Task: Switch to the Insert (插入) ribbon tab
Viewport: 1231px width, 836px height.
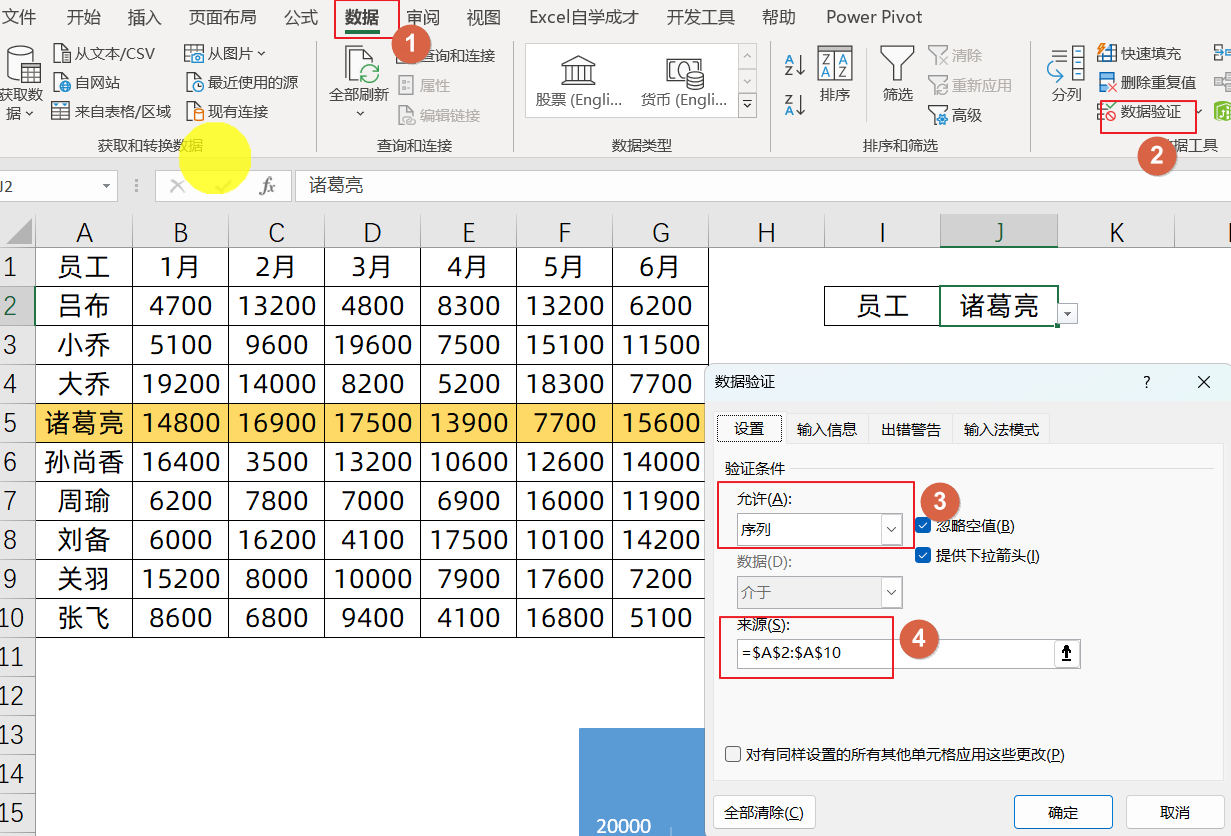Action: click(144, 17)
